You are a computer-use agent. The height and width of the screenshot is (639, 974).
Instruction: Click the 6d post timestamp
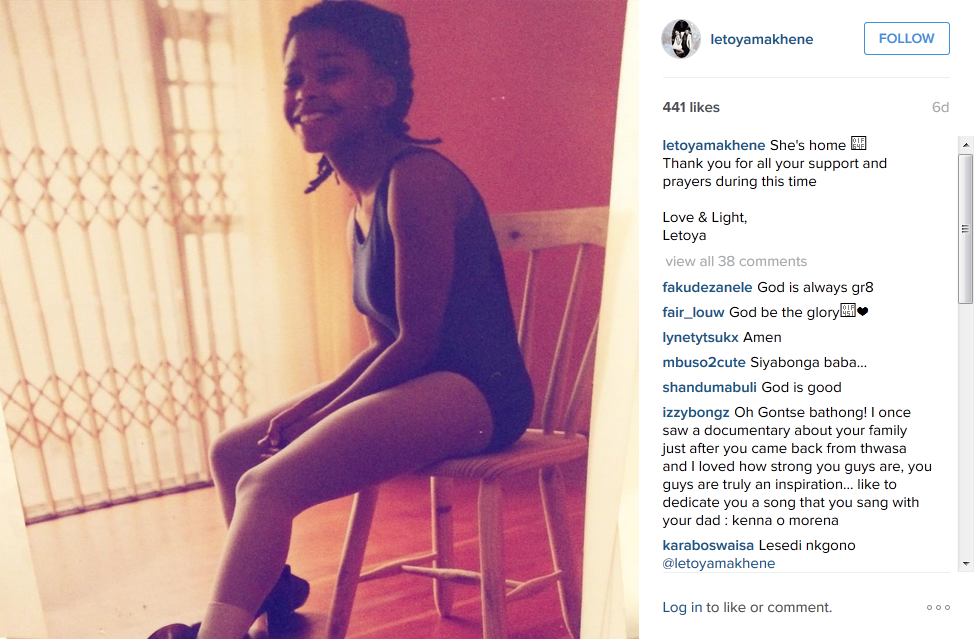(x=940, y=107)
